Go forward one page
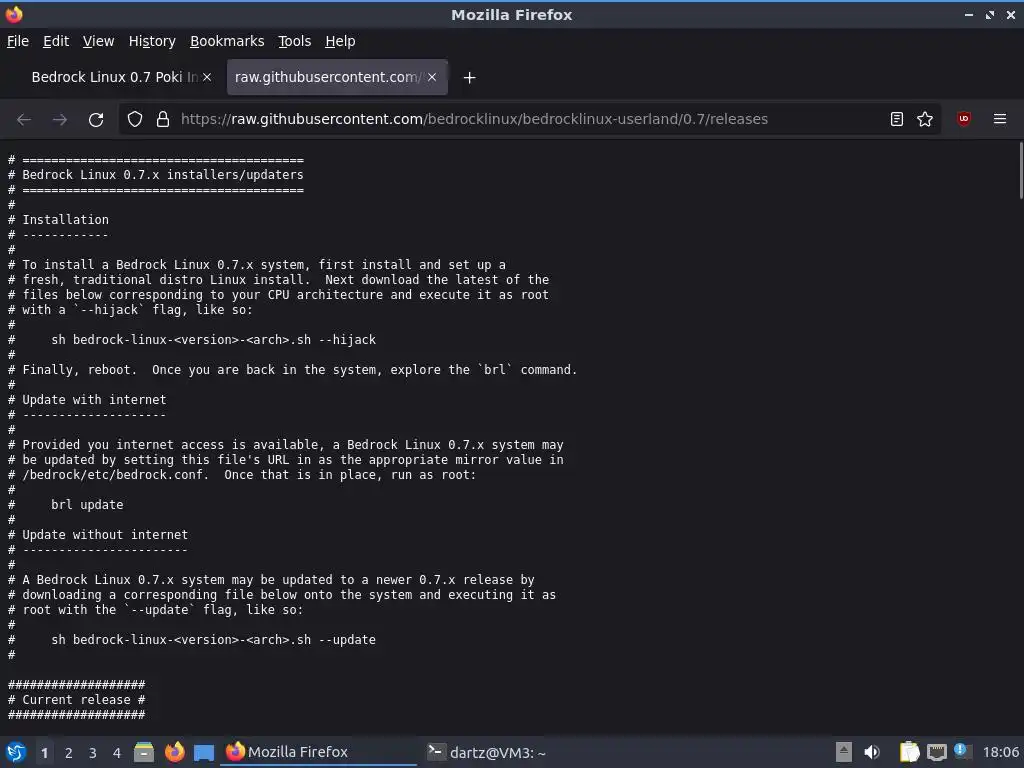Screen dimensions: 1024x768 pyautogui.click(x=59, y=120)
